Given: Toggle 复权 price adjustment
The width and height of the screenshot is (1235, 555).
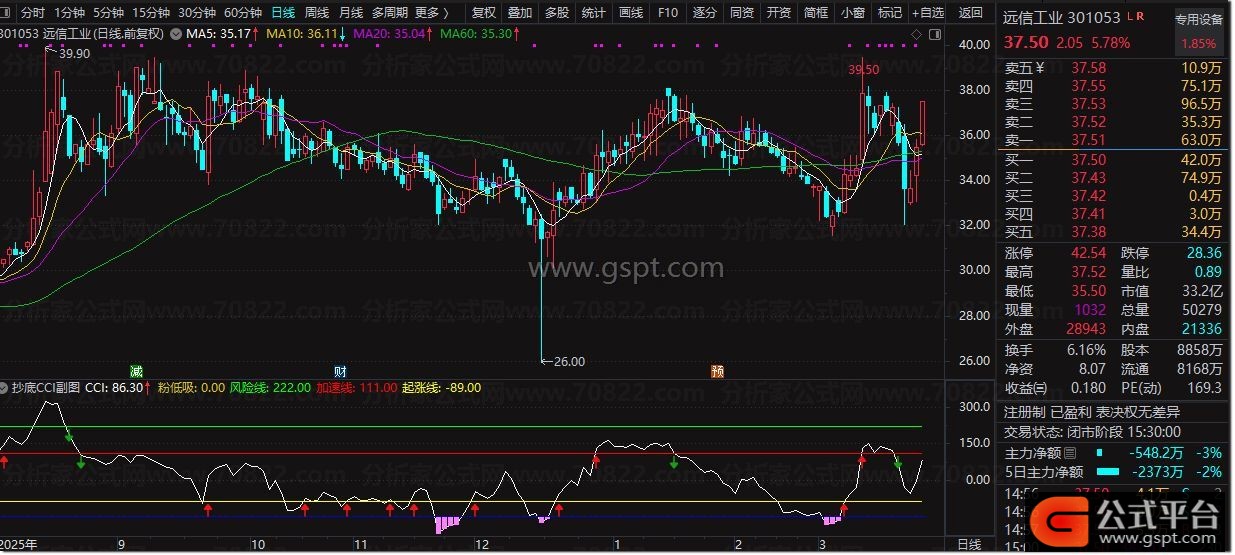Looking at the screenshot, I should tap(483, 13).
